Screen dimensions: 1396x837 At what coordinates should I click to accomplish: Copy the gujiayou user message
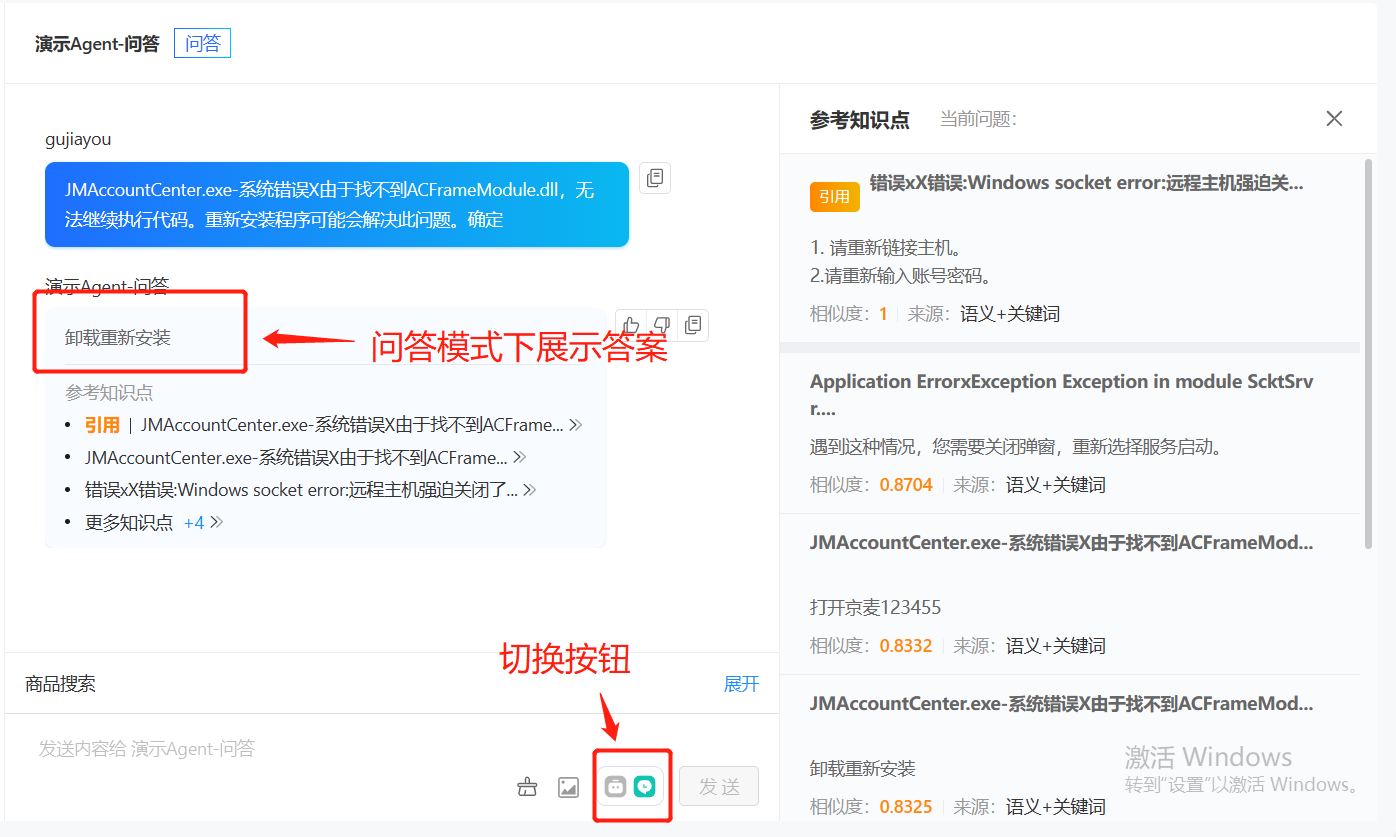(655, 178)
